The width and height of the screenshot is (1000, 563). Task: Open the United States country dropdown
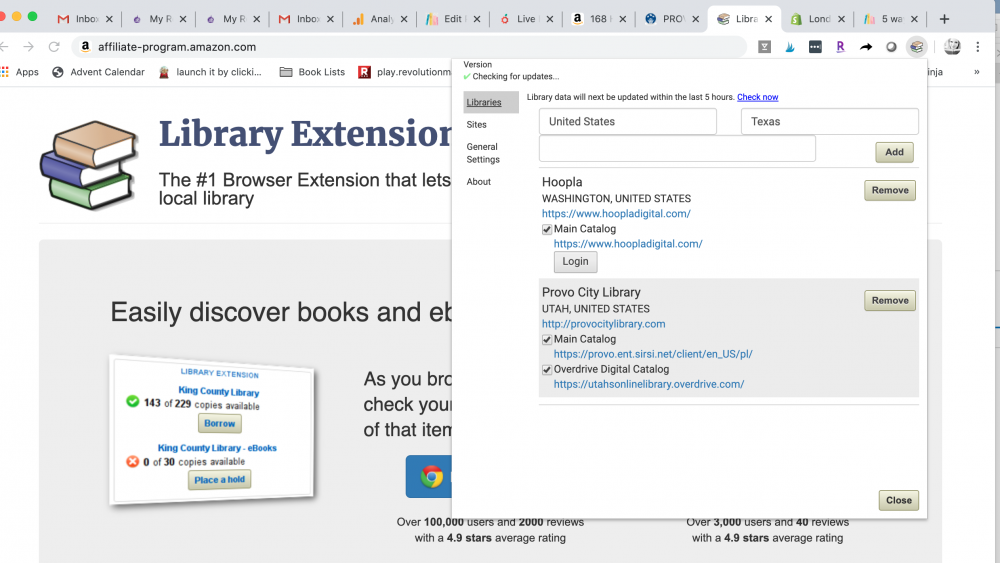coord(628,121)
